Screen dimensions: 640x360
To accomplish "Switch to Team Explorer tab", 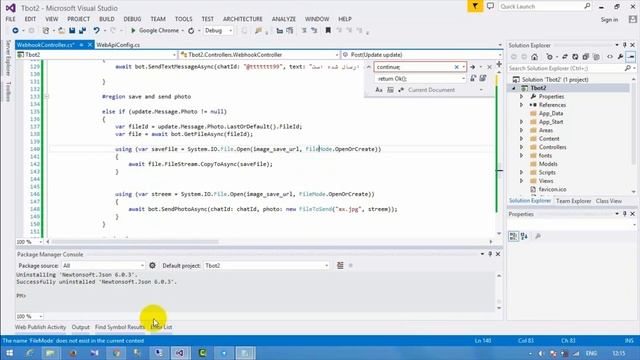I will pos(573,201).
